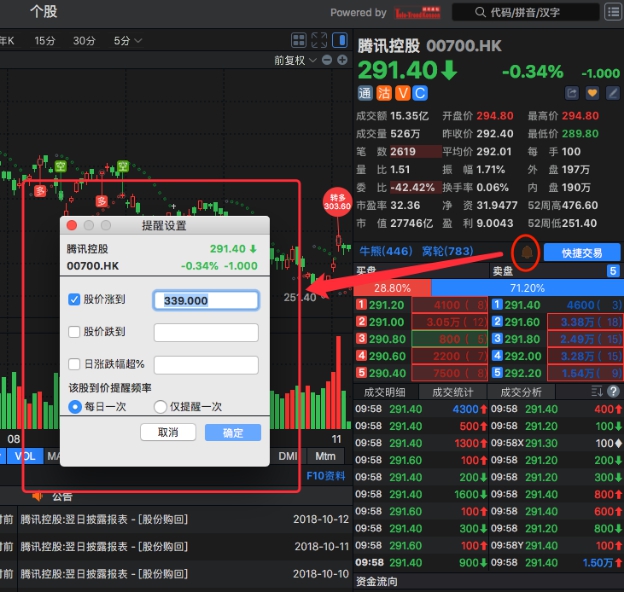
Task: Click the 股价涨到 price field showing 339.000
Action: click(206, 300)
